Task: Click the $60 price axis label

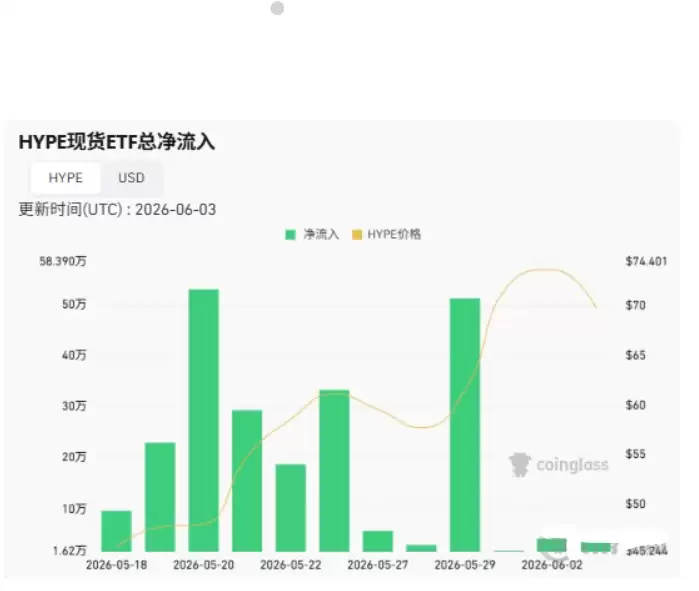Action: [x=636, y=405]
